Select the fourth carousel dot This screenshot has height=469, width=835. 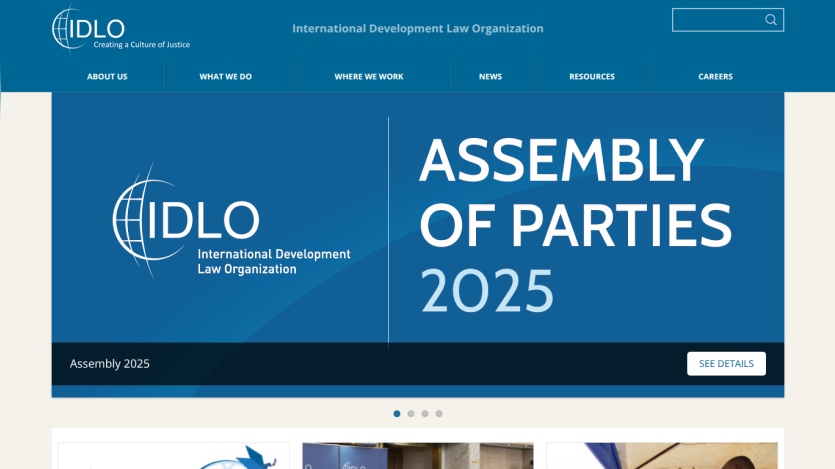click(439, 414)
